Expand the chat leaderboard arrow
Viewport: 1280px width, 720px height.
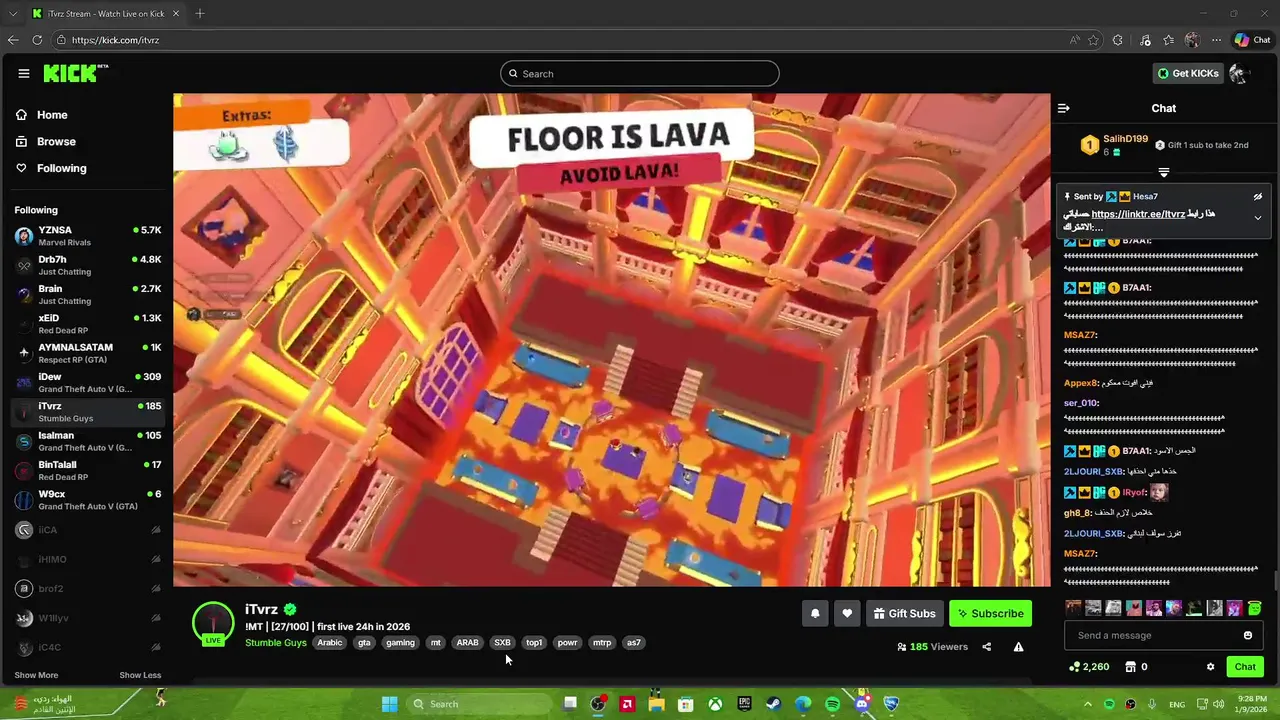pyautogui.click(x=1163, y=173)
